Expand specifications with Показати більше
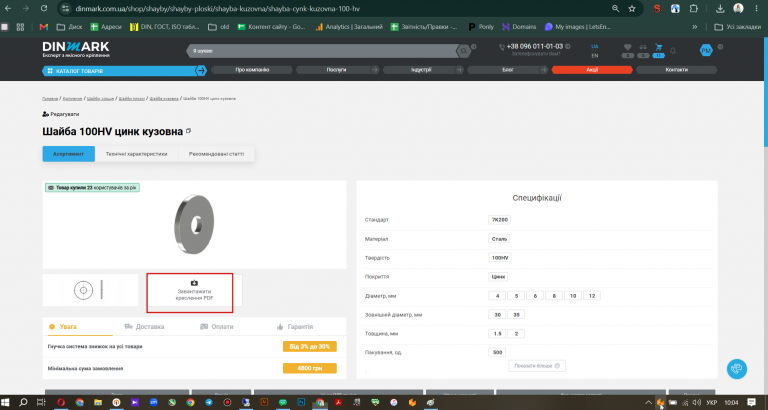Screen dimensions: 768x410 coord(537,366)
